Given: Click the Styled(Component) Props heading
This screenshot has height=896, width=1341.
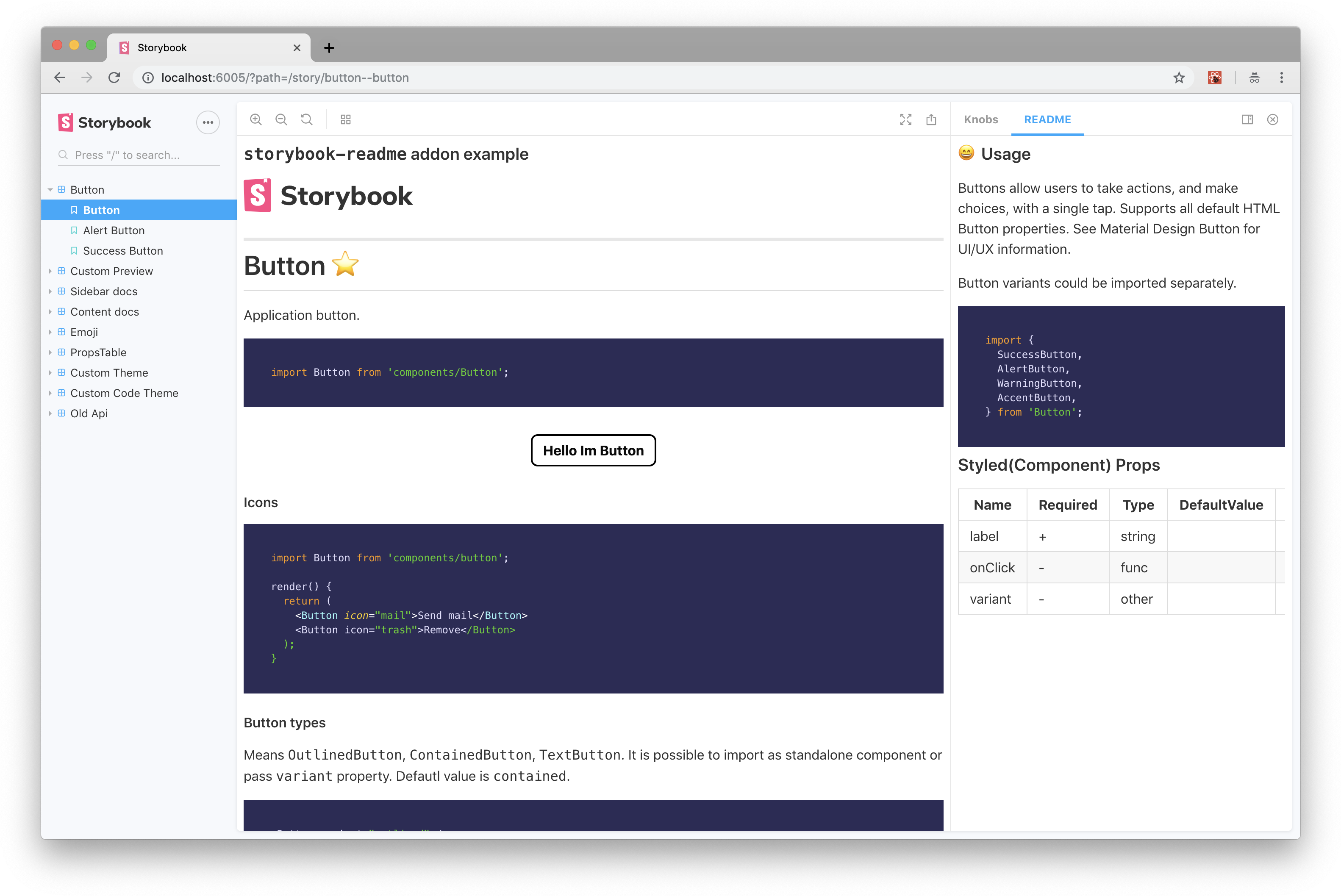Looking at the screenshot, I should tap(1059, 465).
